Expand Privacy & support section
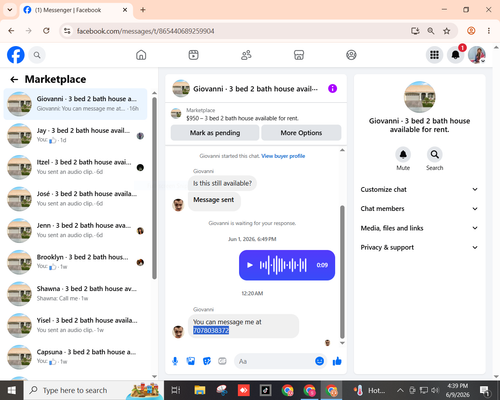 click(419, 247)
